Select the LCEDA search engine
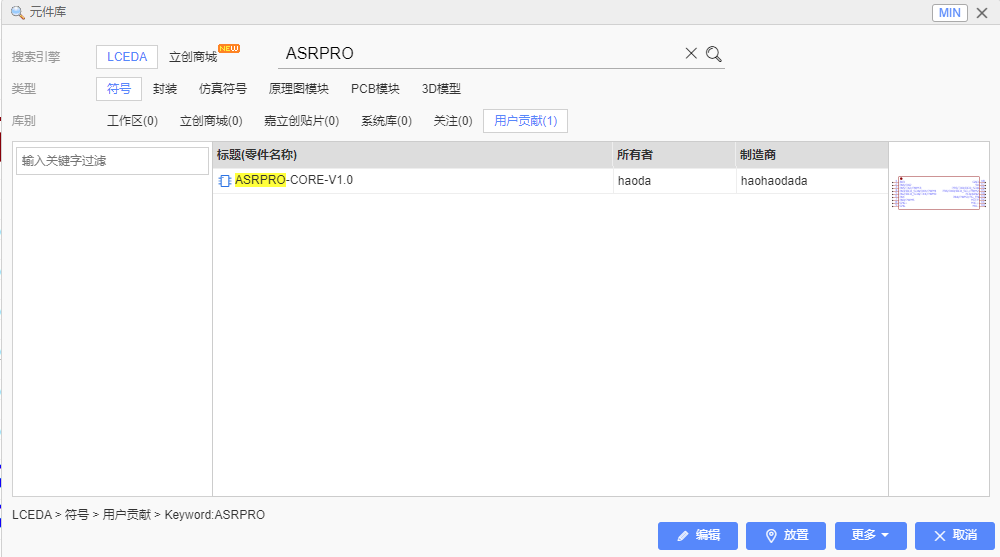Image resolution: width=1000 pixels, height=557 pixels. [x=127, y=57]
